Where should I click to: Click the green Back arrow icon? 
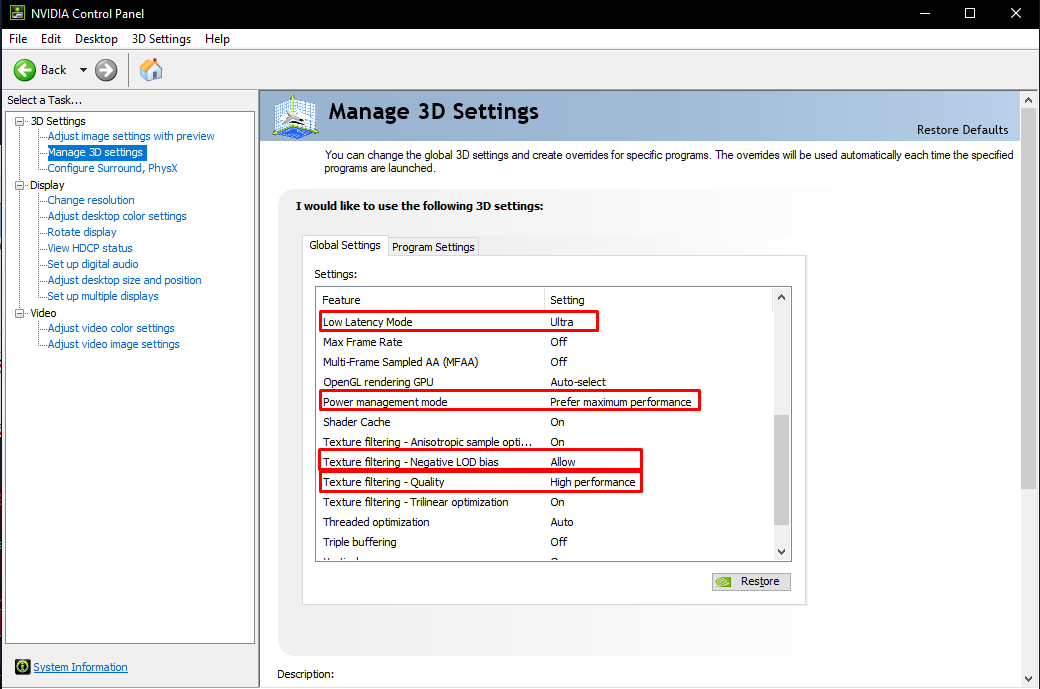[25, 70]
